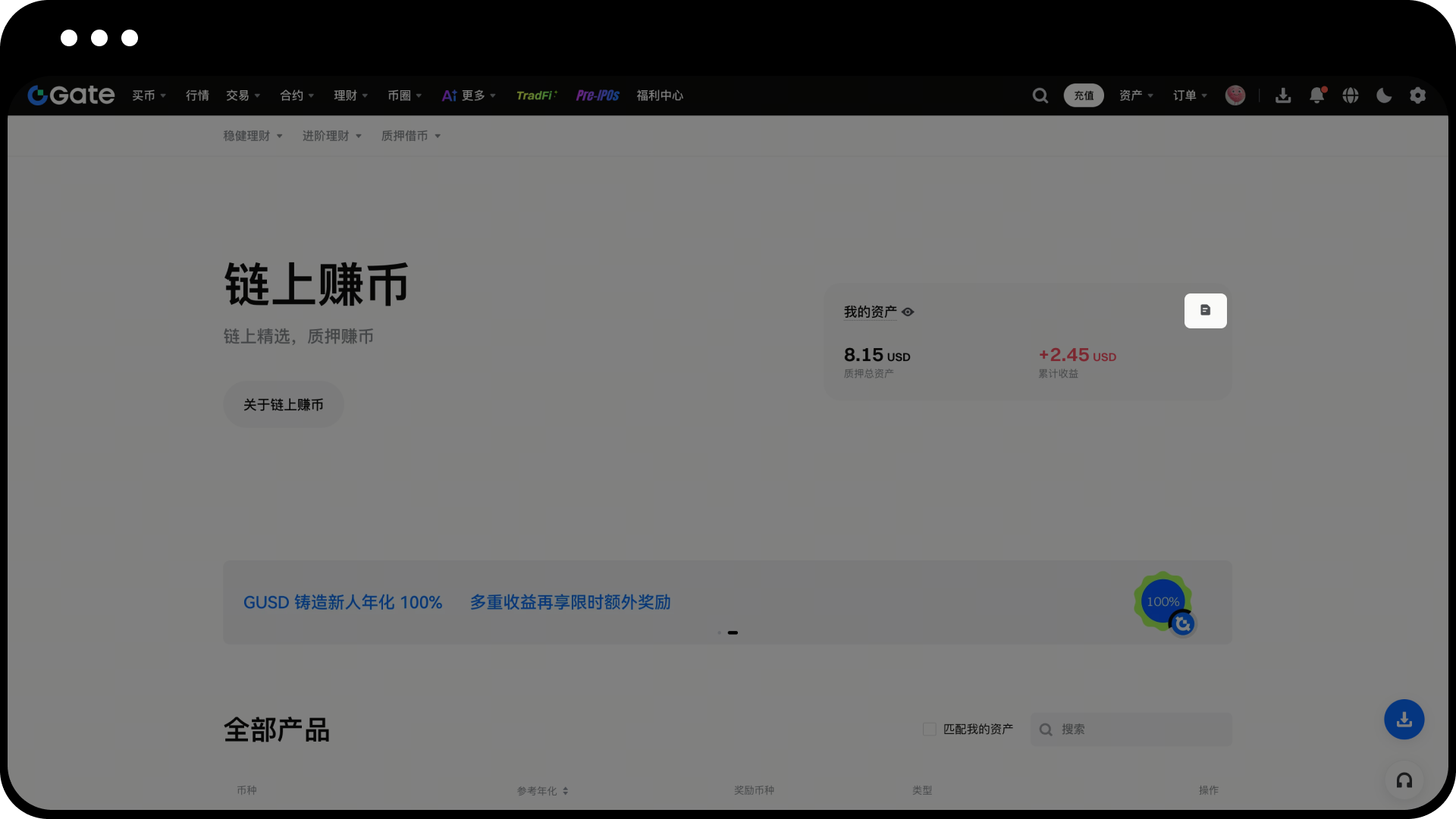Toggle dark mode moon icon

(x=1384, y=96)
